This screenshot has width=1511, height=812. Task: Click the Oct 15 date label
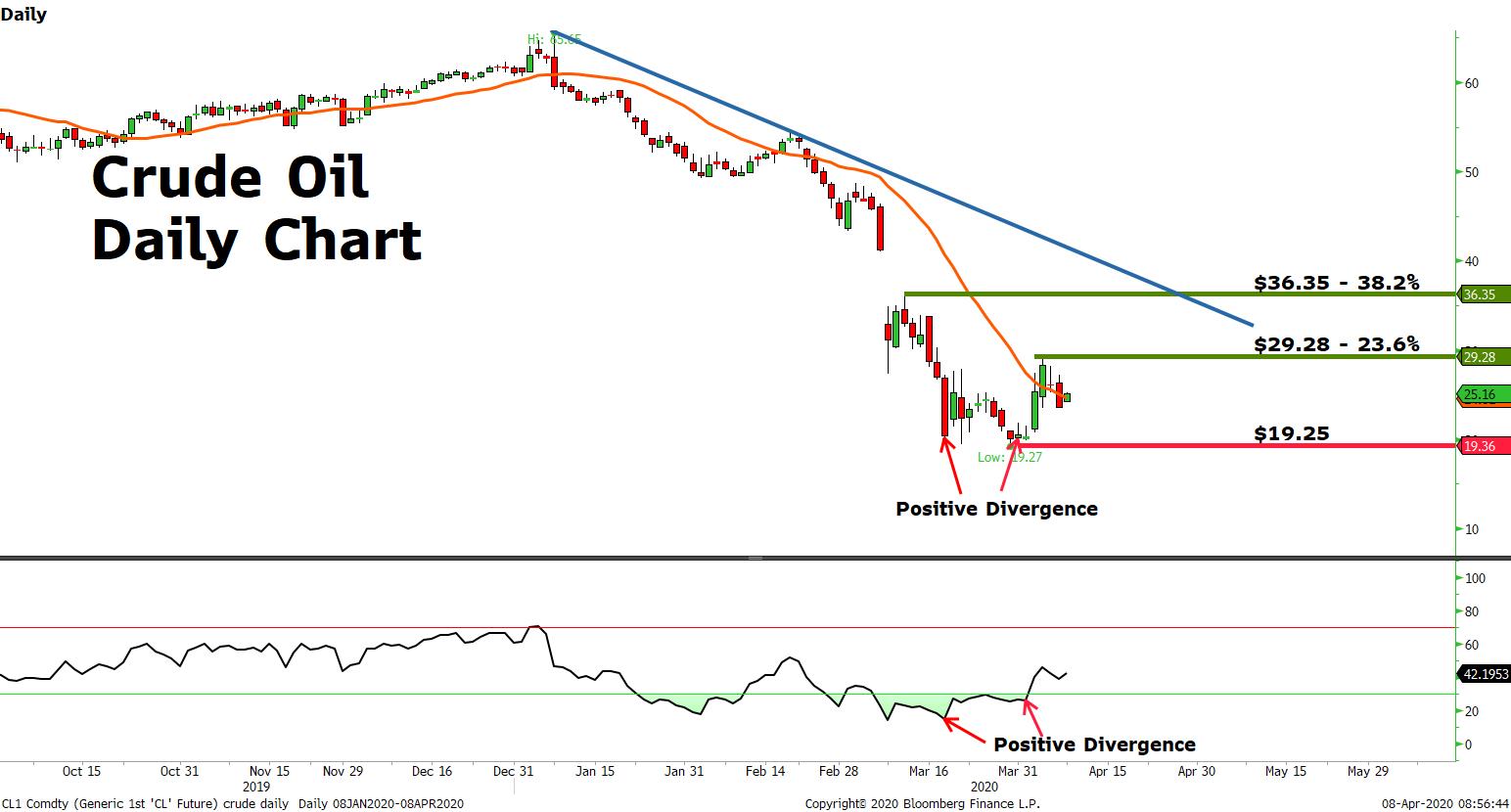tap(81, 771)
